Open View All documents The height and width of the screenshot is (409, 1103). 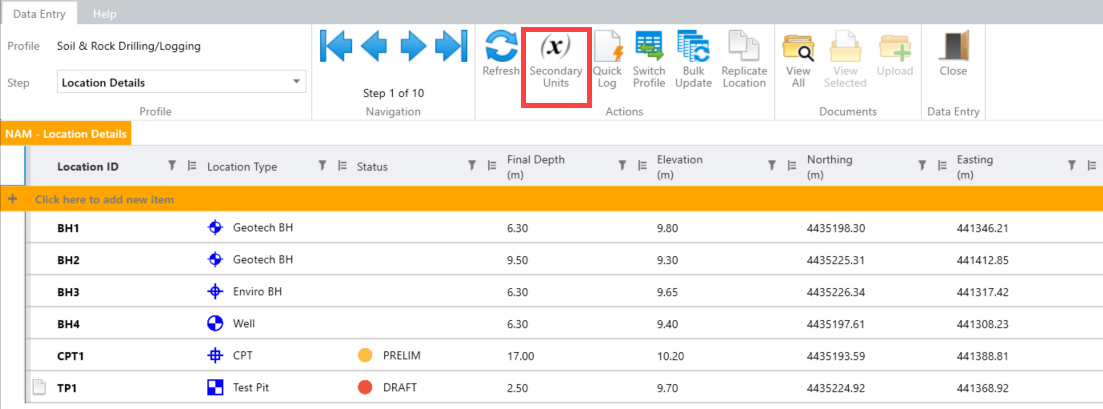[798, 60]
